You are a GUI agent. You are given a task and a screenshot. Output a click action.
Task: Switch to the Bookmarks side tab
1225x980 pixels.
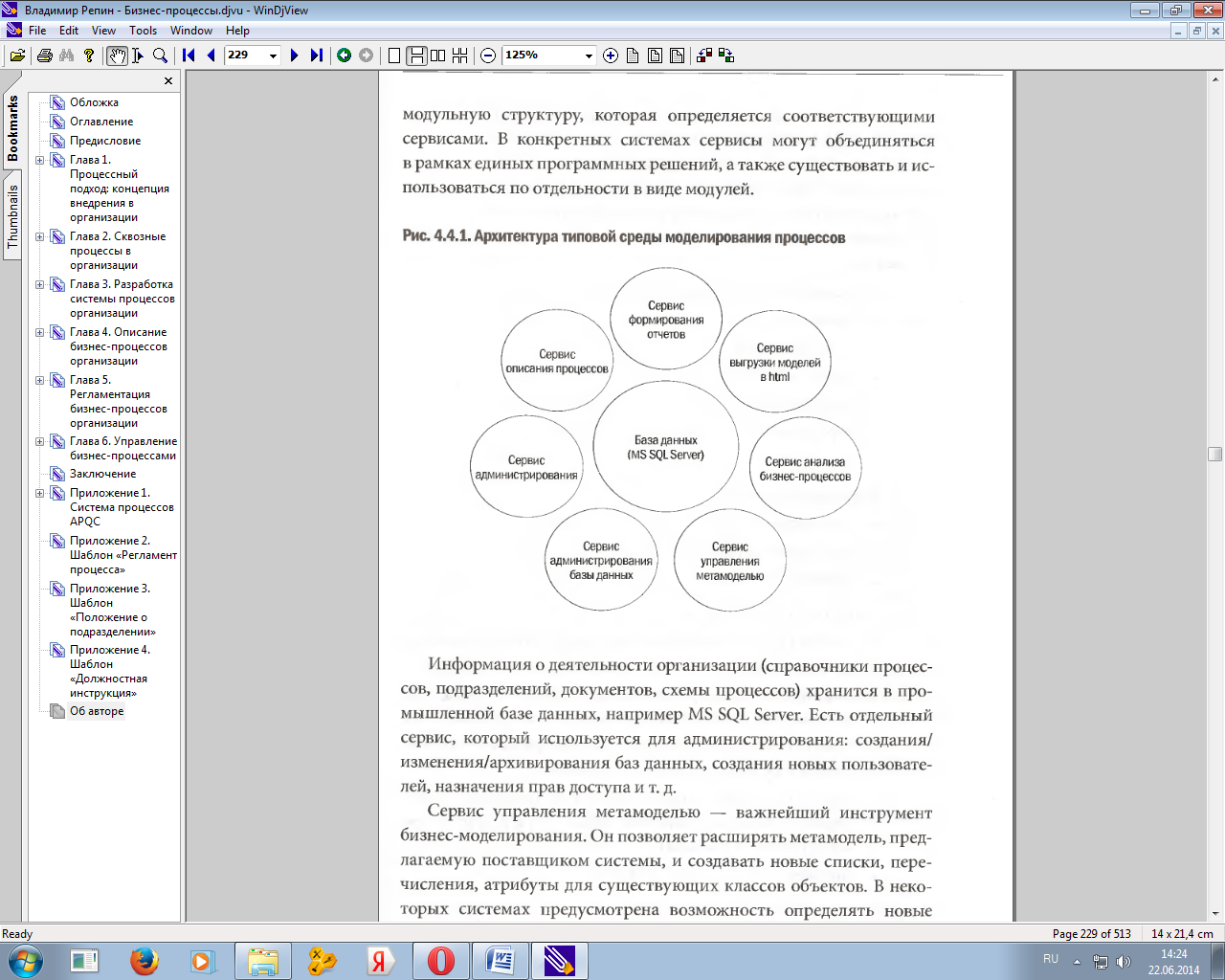pos(12,128)
